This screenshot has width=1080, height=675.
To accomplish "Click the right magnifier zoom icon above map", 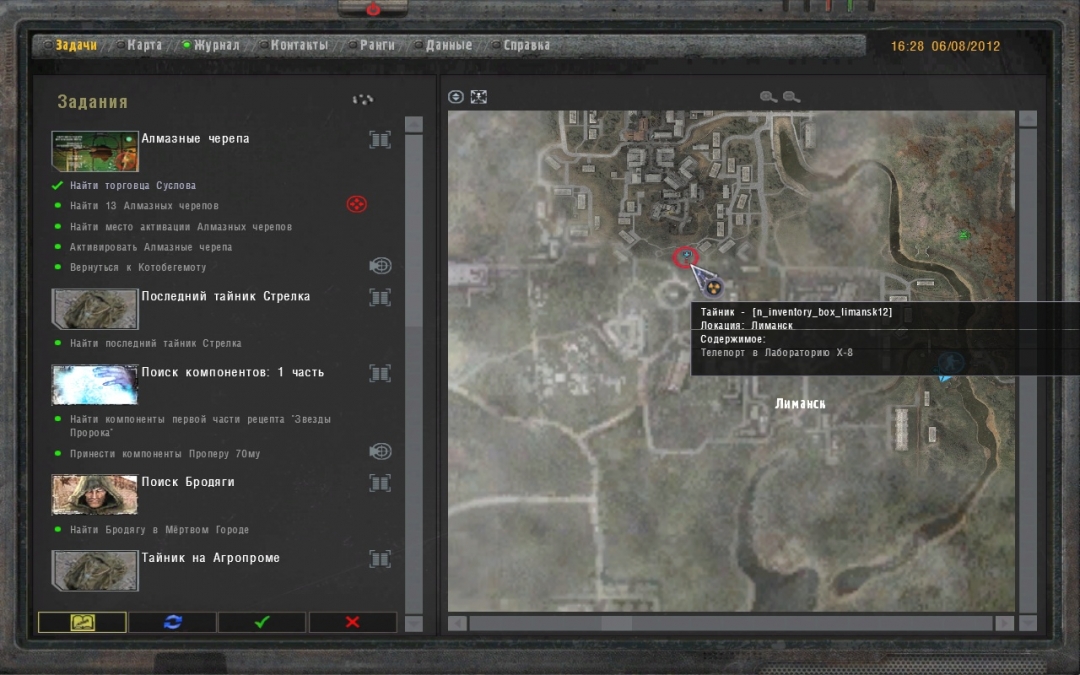I will (x=791, y=97).
